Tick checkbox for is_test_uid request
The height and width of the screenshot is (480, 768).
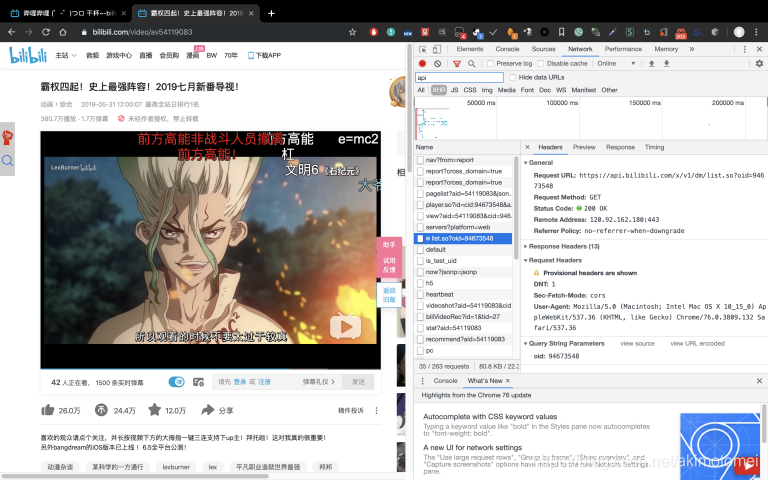pyautogui.click(x=420, y=261)
